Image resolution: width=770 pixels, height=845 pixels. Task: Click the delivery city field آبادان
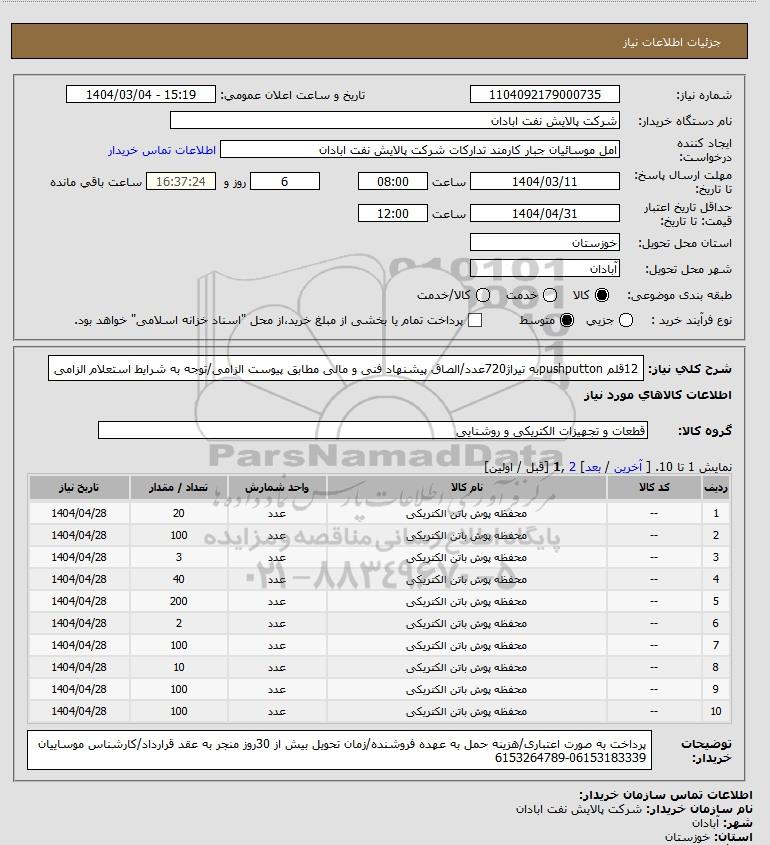click(545, 268)
